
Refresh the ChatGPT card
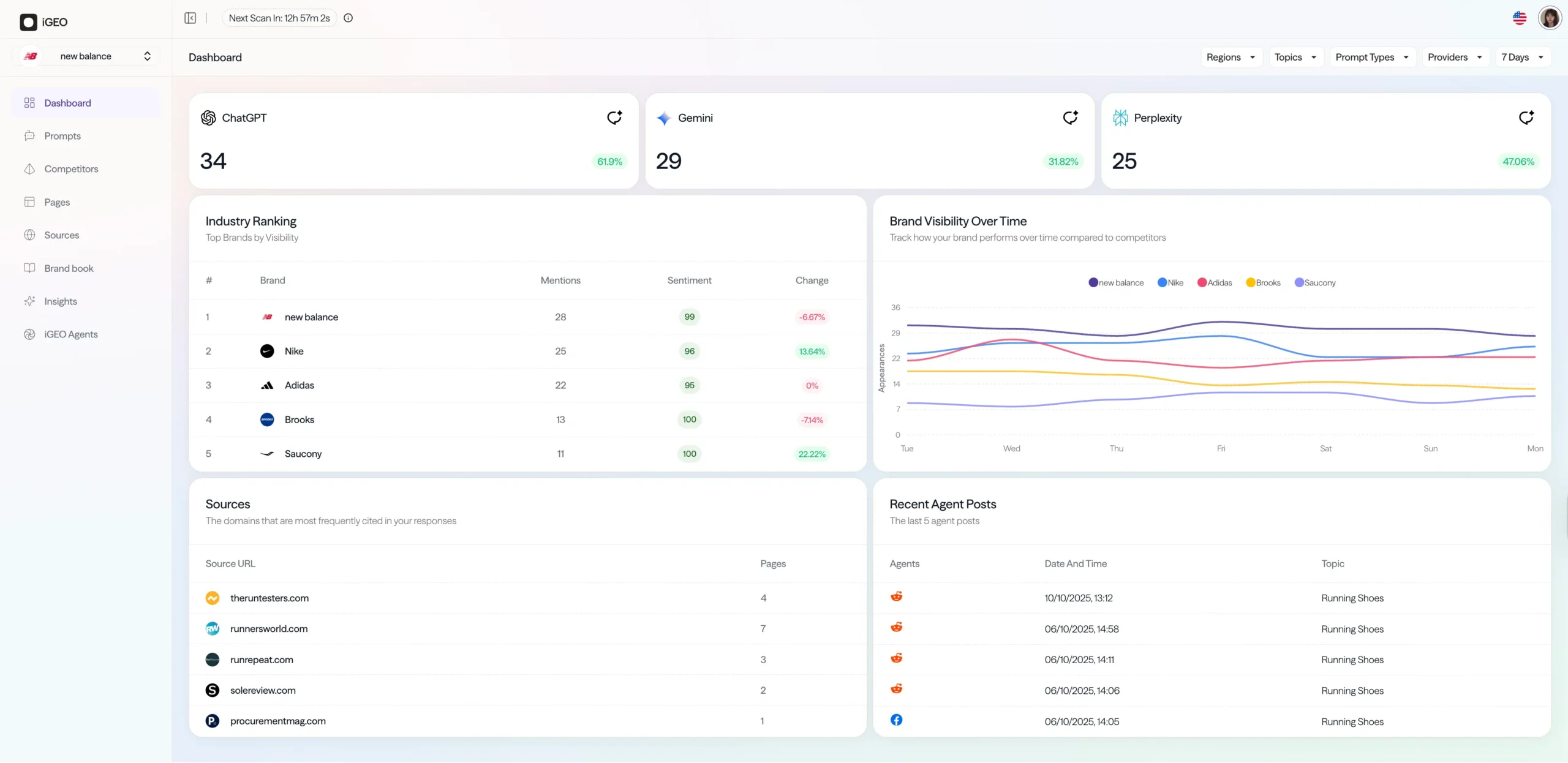pos(614,118)
